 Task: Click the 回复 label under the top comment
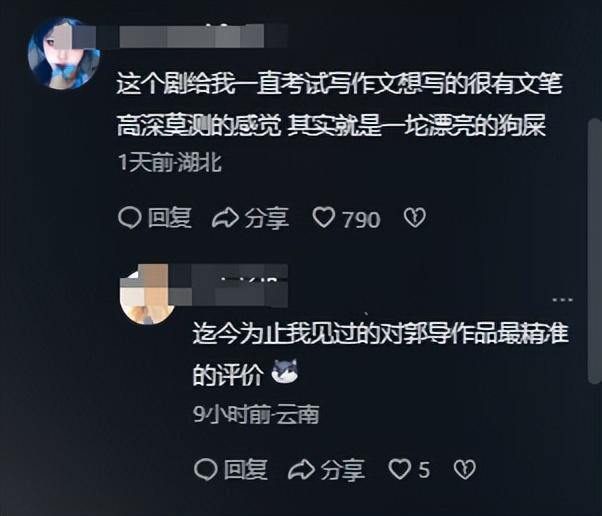[170, 218]
